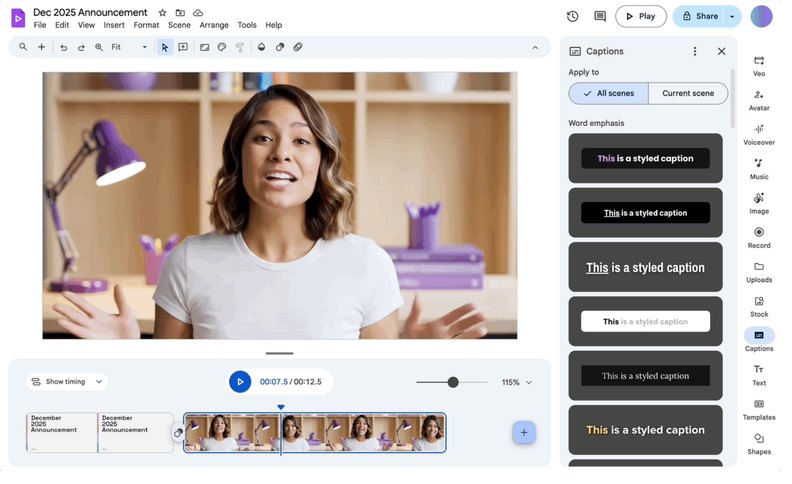Image resolution: width=792 pixels, height=484 pixels.
Task: Click the zoom magnifier icon
Action: [x=99, y=47]
